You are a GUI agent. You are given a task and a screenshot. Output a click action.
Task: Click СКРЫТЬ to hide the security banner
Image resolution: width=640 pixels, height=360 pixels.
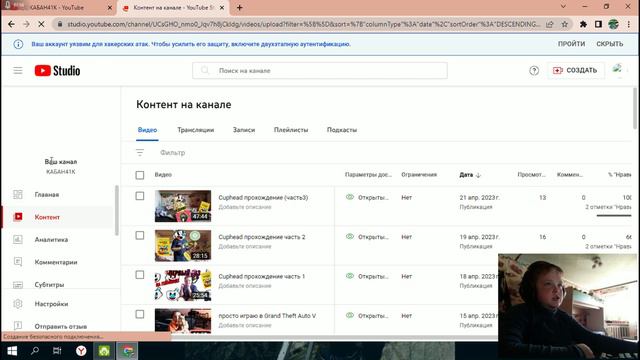tap(609, 44)
